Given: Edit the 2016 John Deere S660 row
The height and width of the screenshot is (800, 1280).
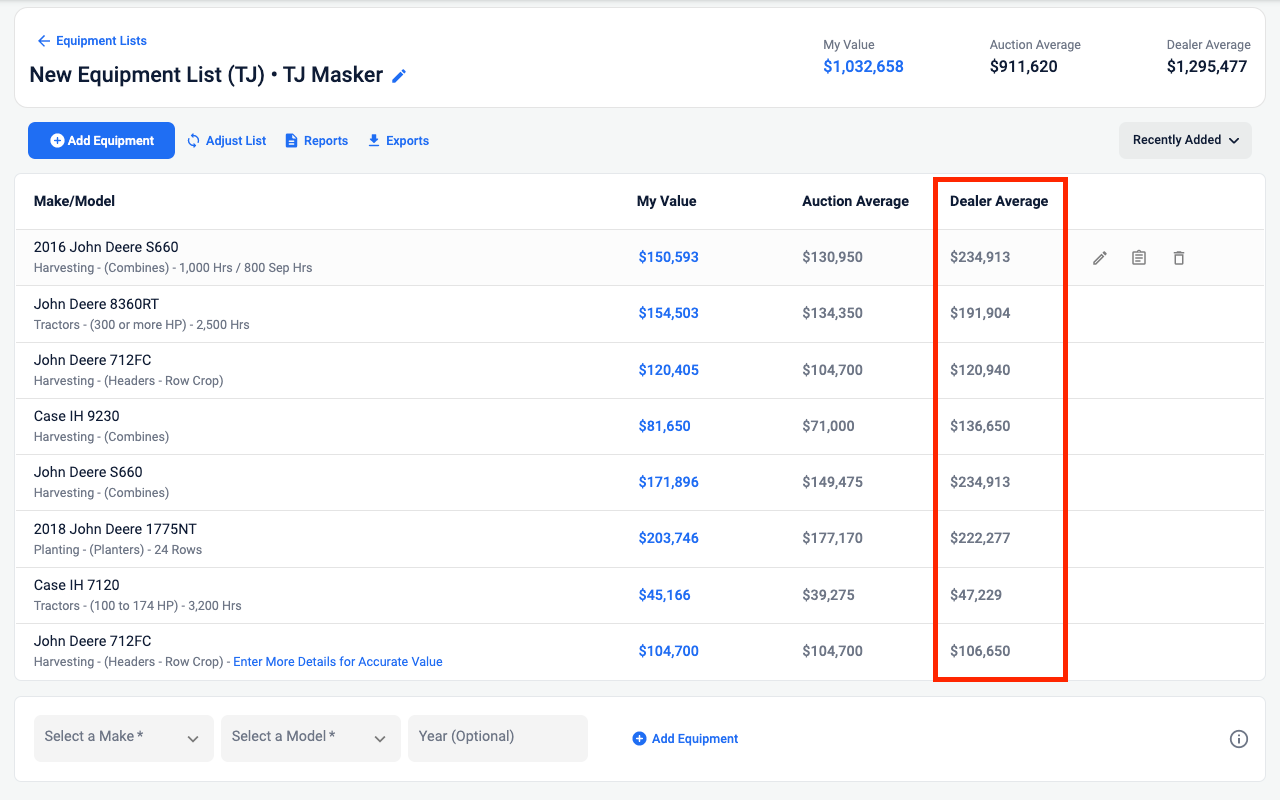Looking at the screenshot, I should tap(1100, 258).
